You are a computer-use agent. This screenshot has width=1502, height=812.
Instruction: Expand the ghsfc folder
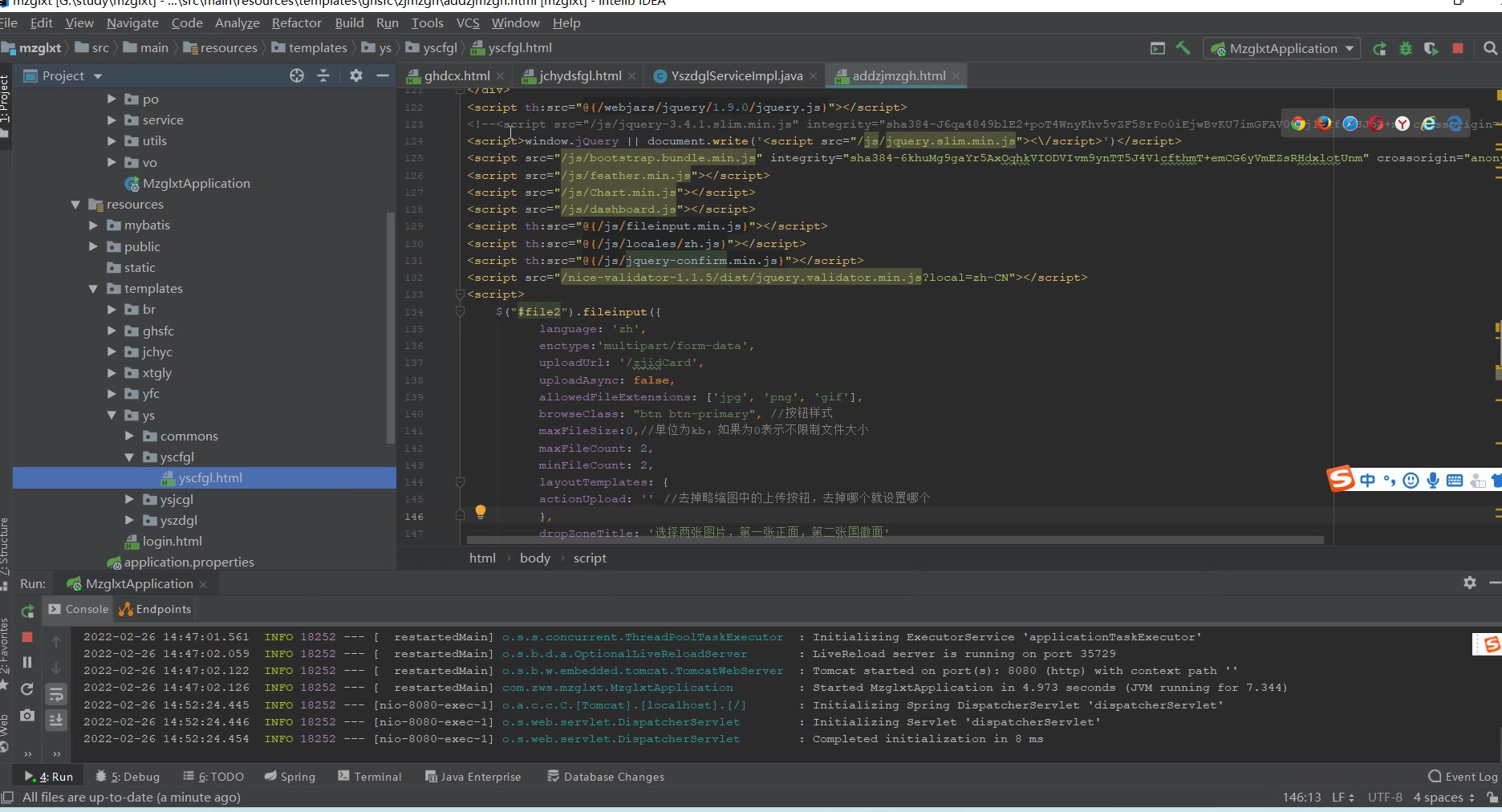pyautogui.click(x=112, y=331)
